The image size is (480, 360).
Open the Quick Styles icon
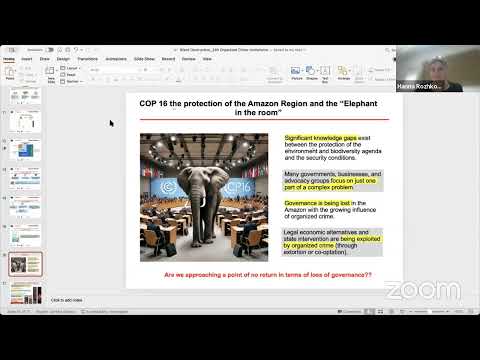point(359,73)
